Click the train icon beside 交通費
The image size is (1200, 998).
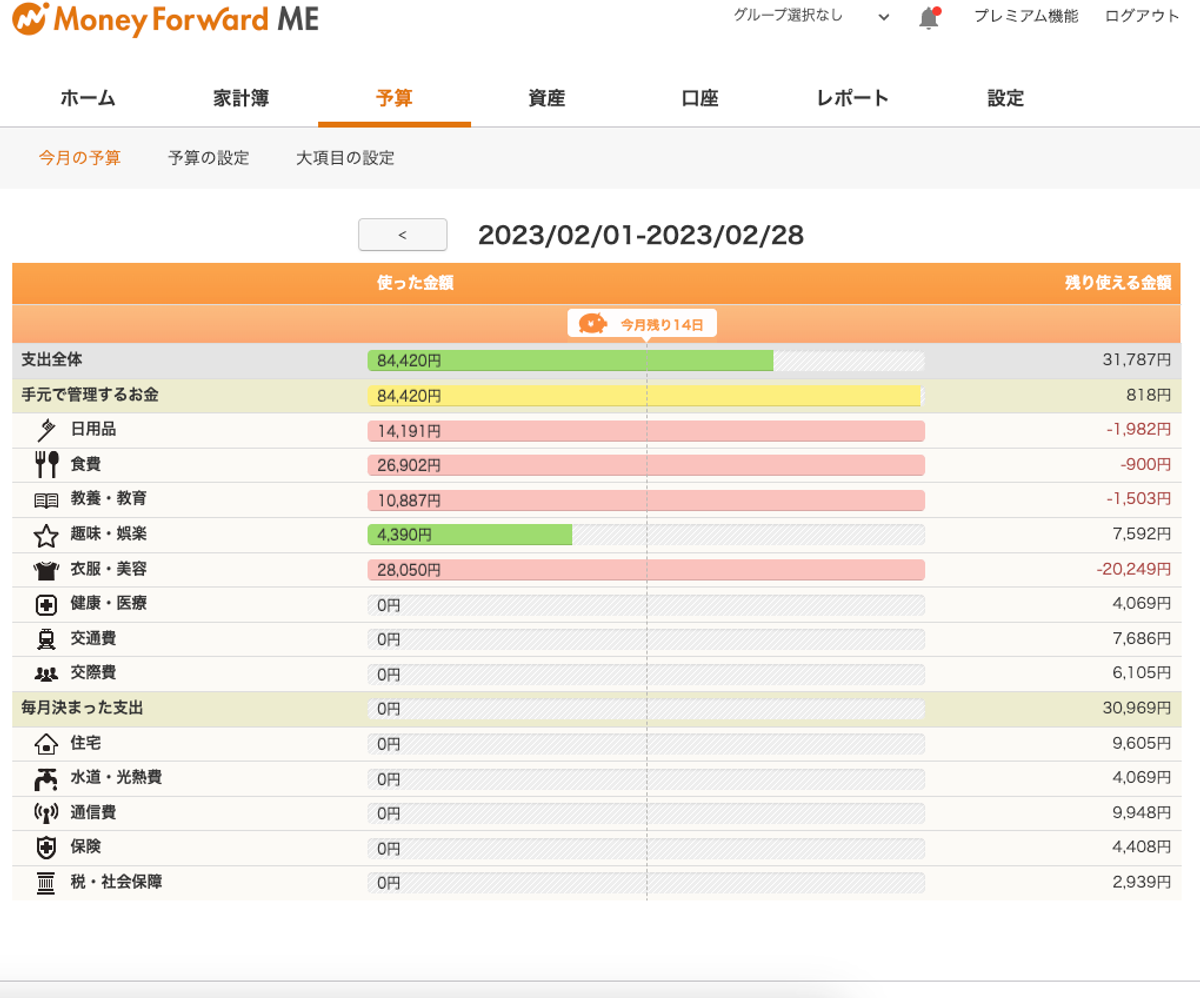45,639
